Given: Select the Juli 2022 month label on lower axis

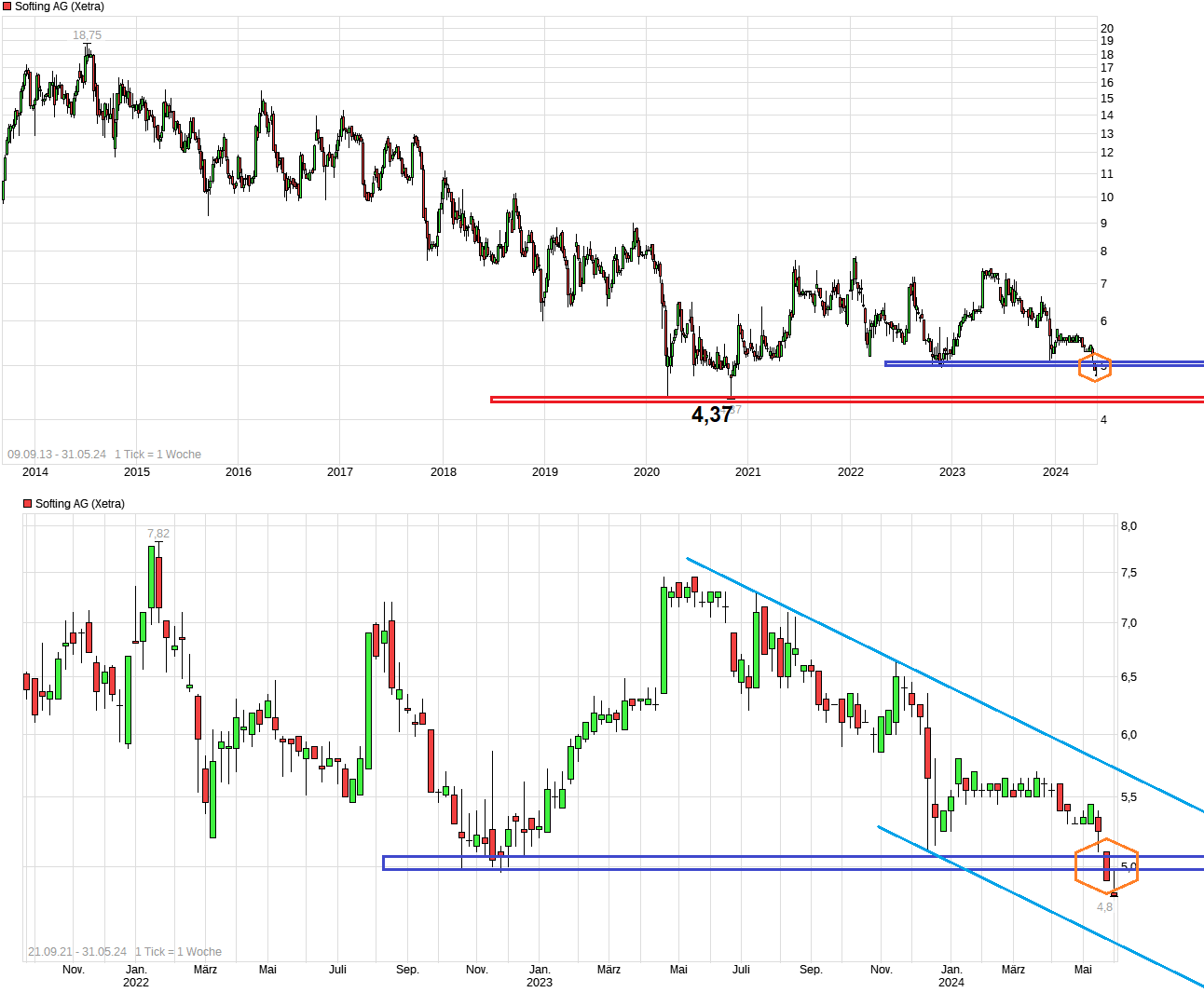Looking at the screenshot, I should click(x=337, y=970).
